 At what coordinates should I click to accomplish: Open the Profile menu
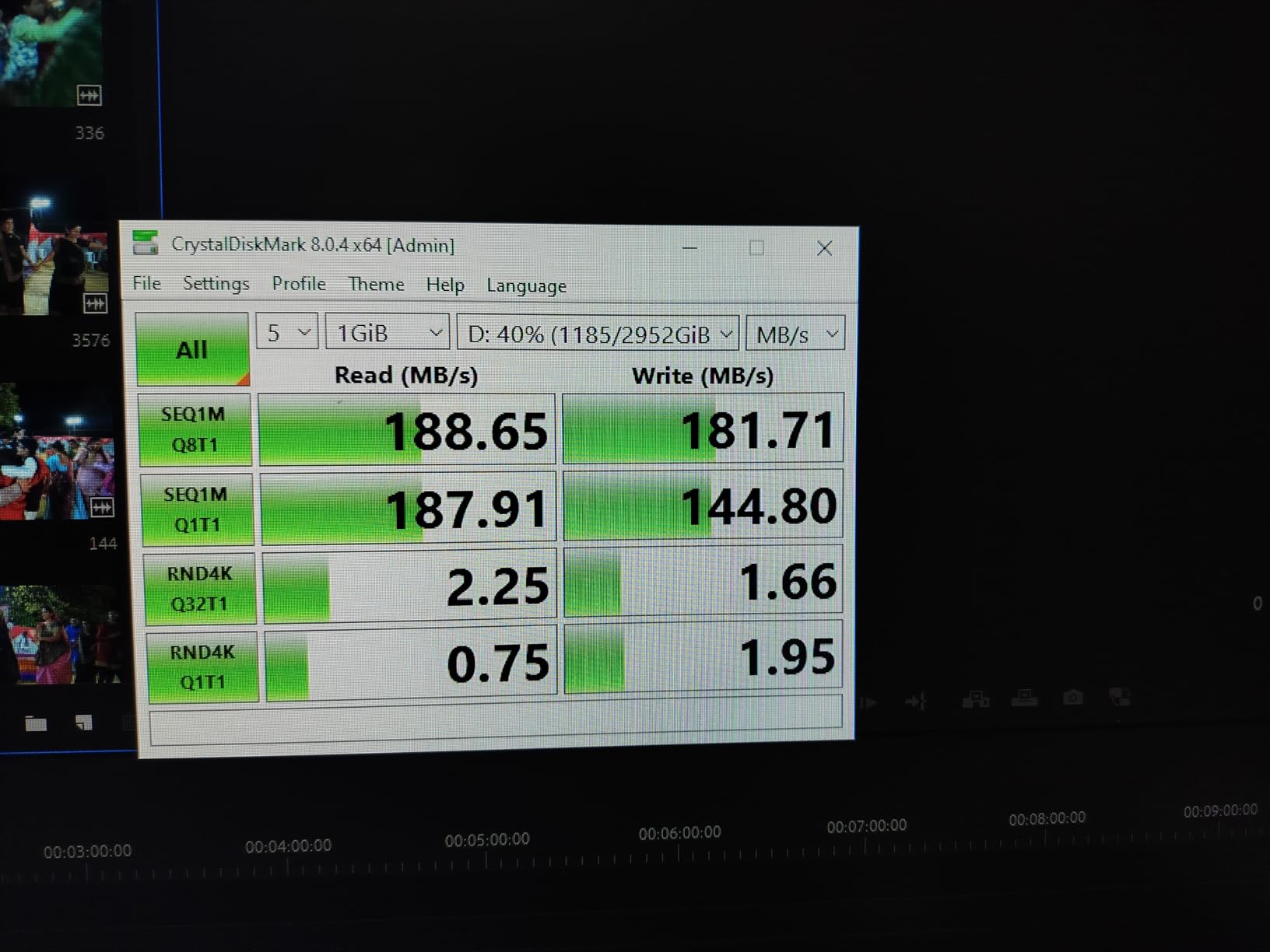coord(298,284)
